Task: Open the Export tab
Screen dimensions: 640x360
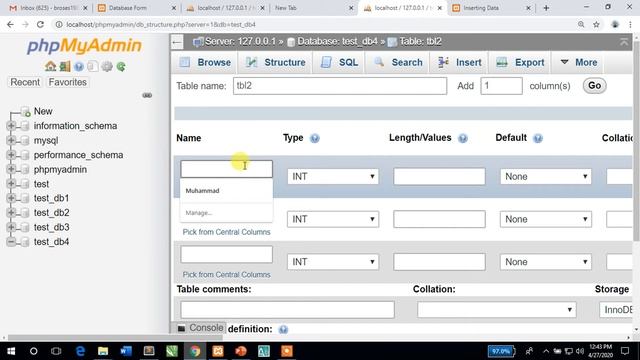Action: [520, 62]
